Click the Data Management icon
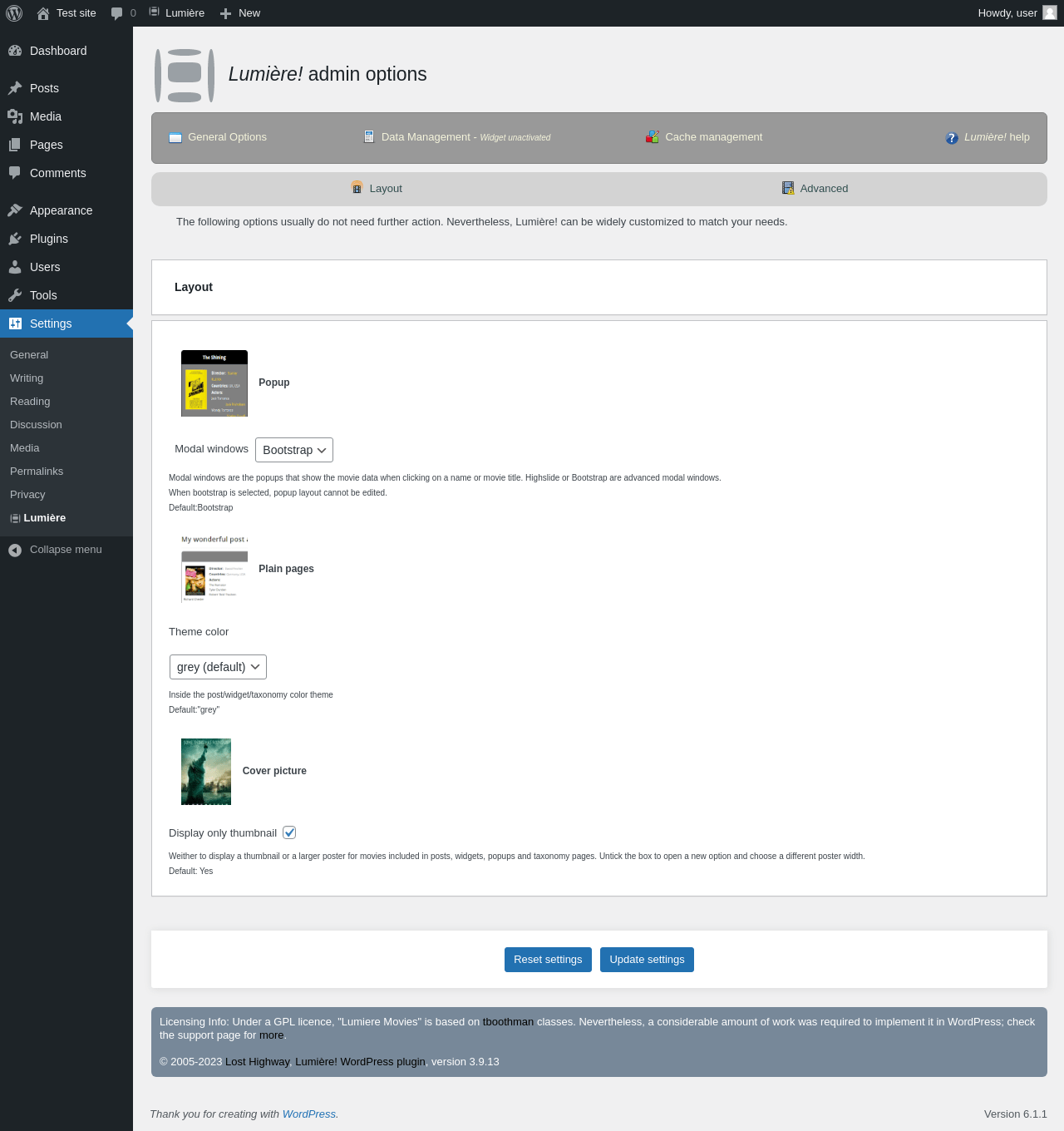Screen dimensions: 1064x1131 [369, 136]
